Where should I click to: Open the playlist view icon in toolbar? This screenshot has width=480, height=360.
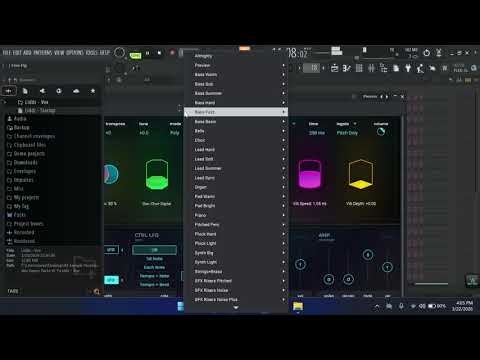point(334,68)
